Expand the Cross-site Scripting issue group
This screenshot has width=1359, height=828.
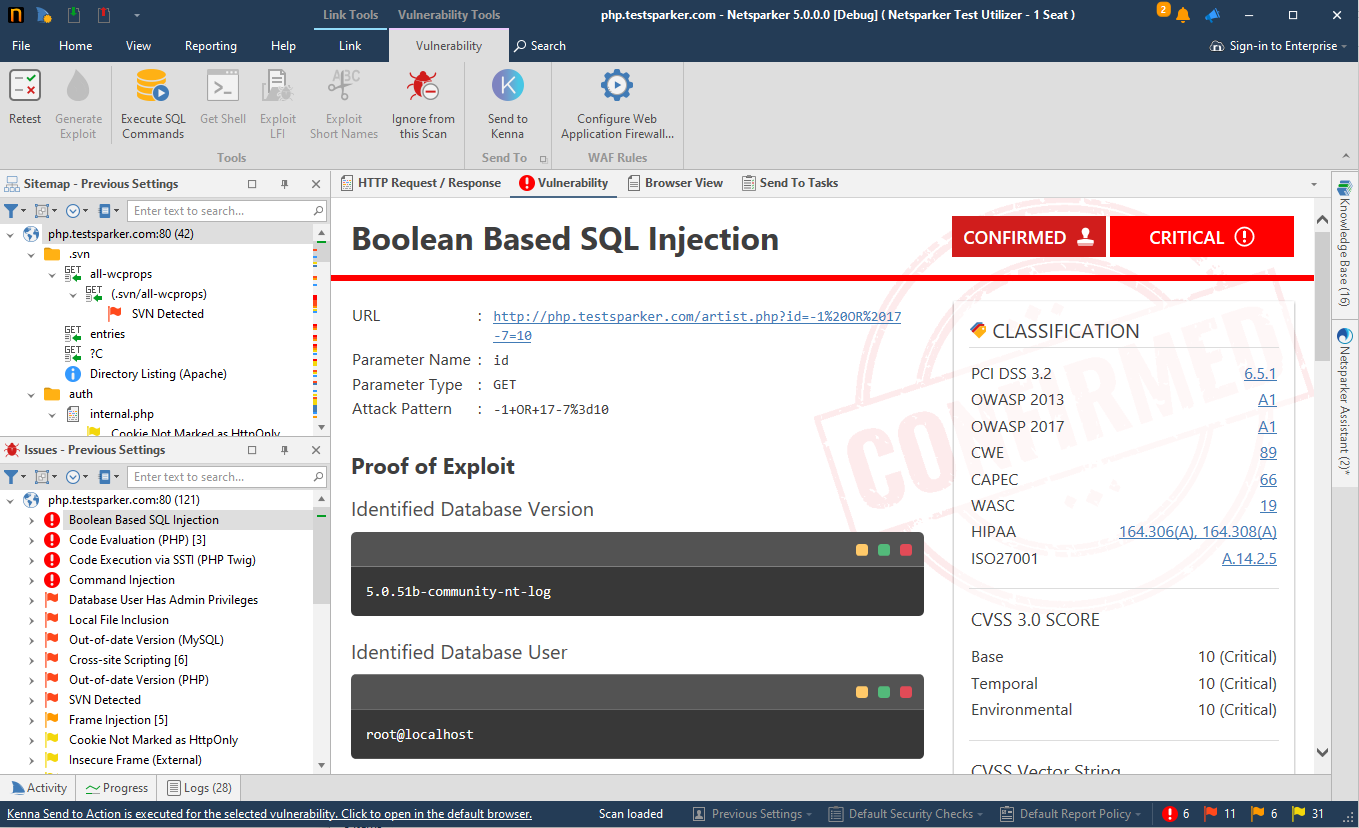tap(31, 659)
